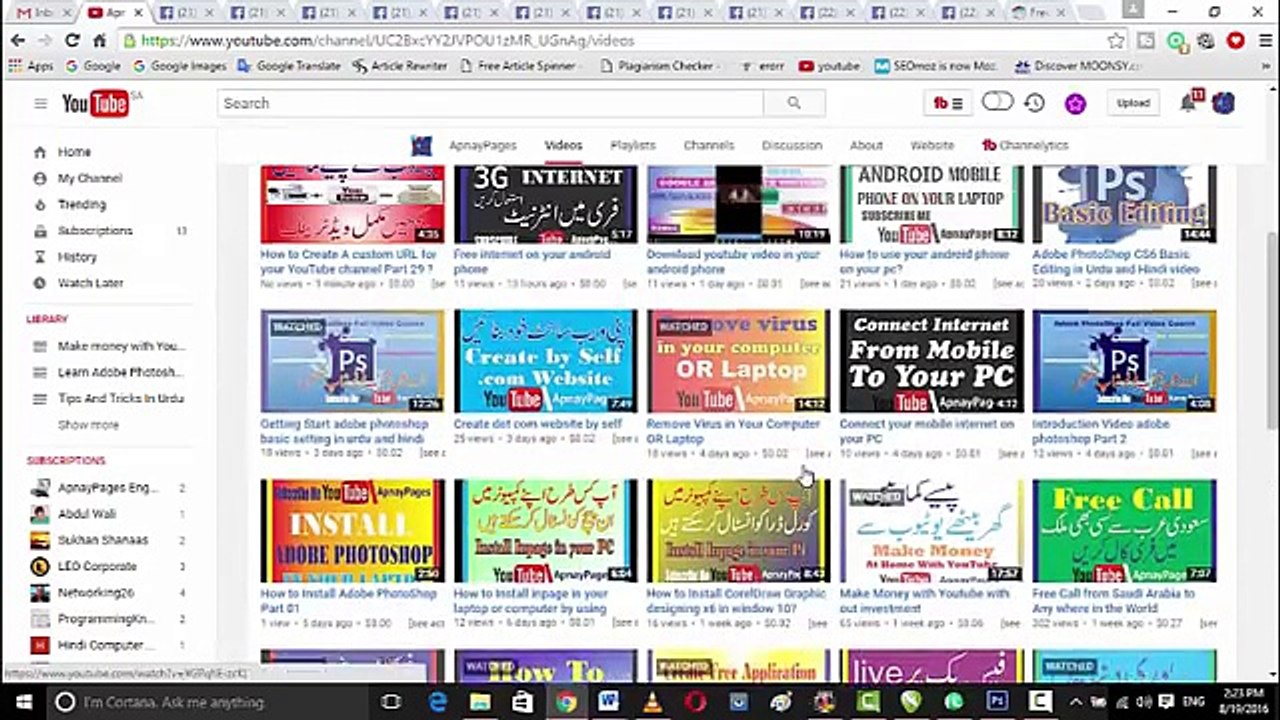Click the search magnifier button

pyautogui.click(x=794, y=103)
